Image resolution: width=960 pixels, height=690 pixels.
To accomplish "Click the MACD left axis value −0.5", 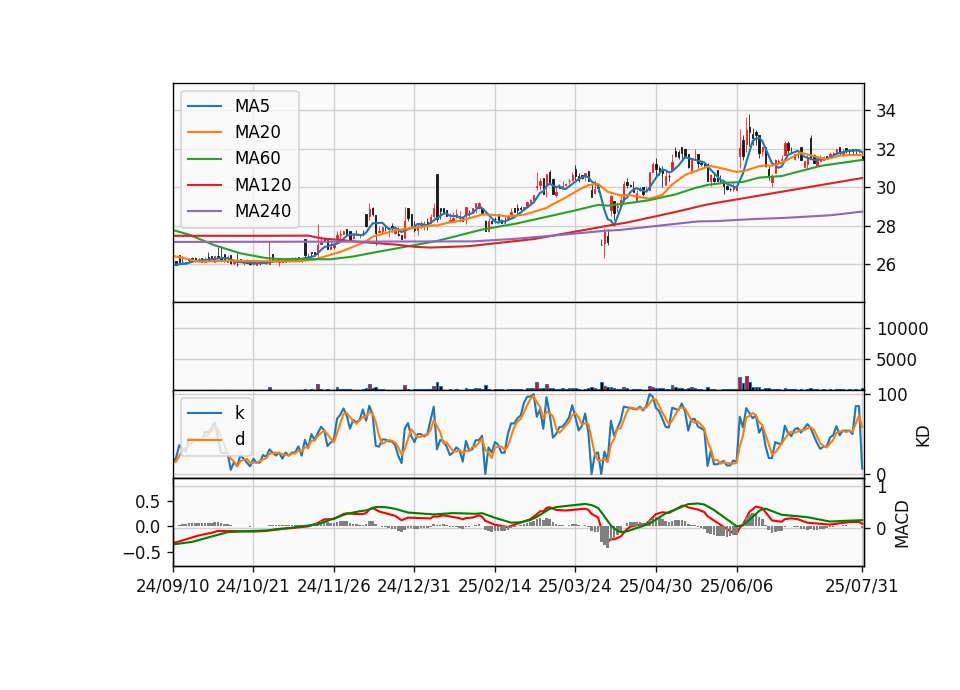I will [141, 553].
